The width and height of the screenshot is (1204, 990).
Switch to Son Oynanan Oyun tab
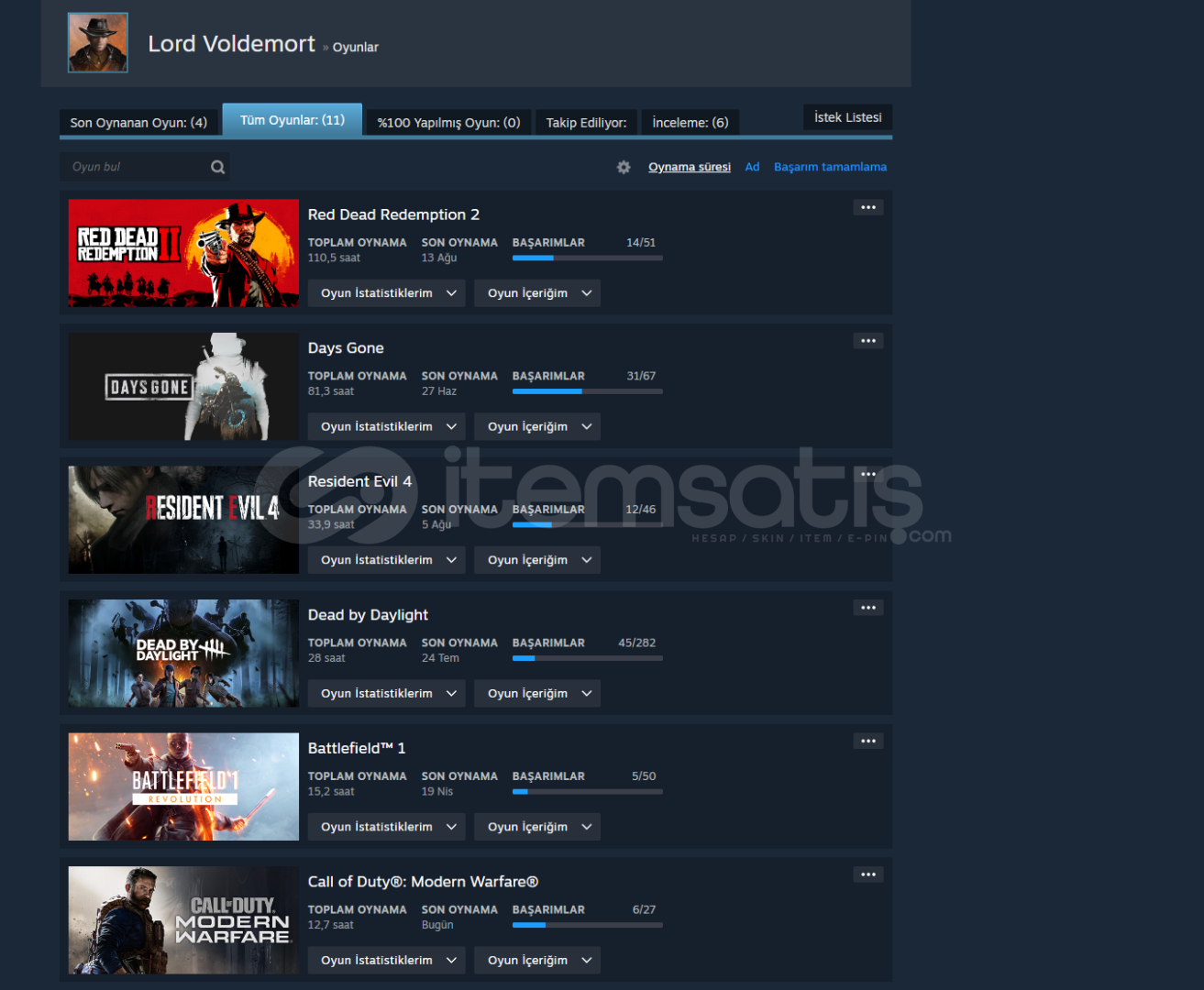pos(138,122)
